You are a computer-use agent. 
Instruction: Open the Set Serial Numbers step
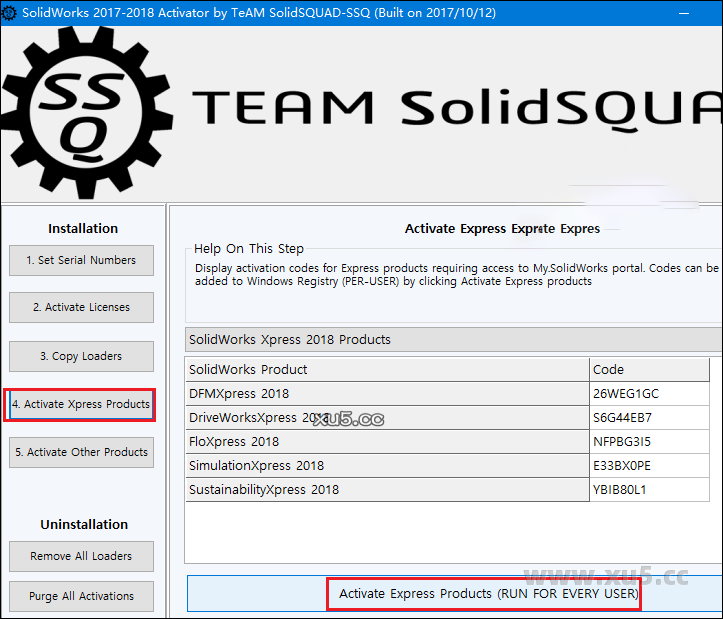(81, 260)
